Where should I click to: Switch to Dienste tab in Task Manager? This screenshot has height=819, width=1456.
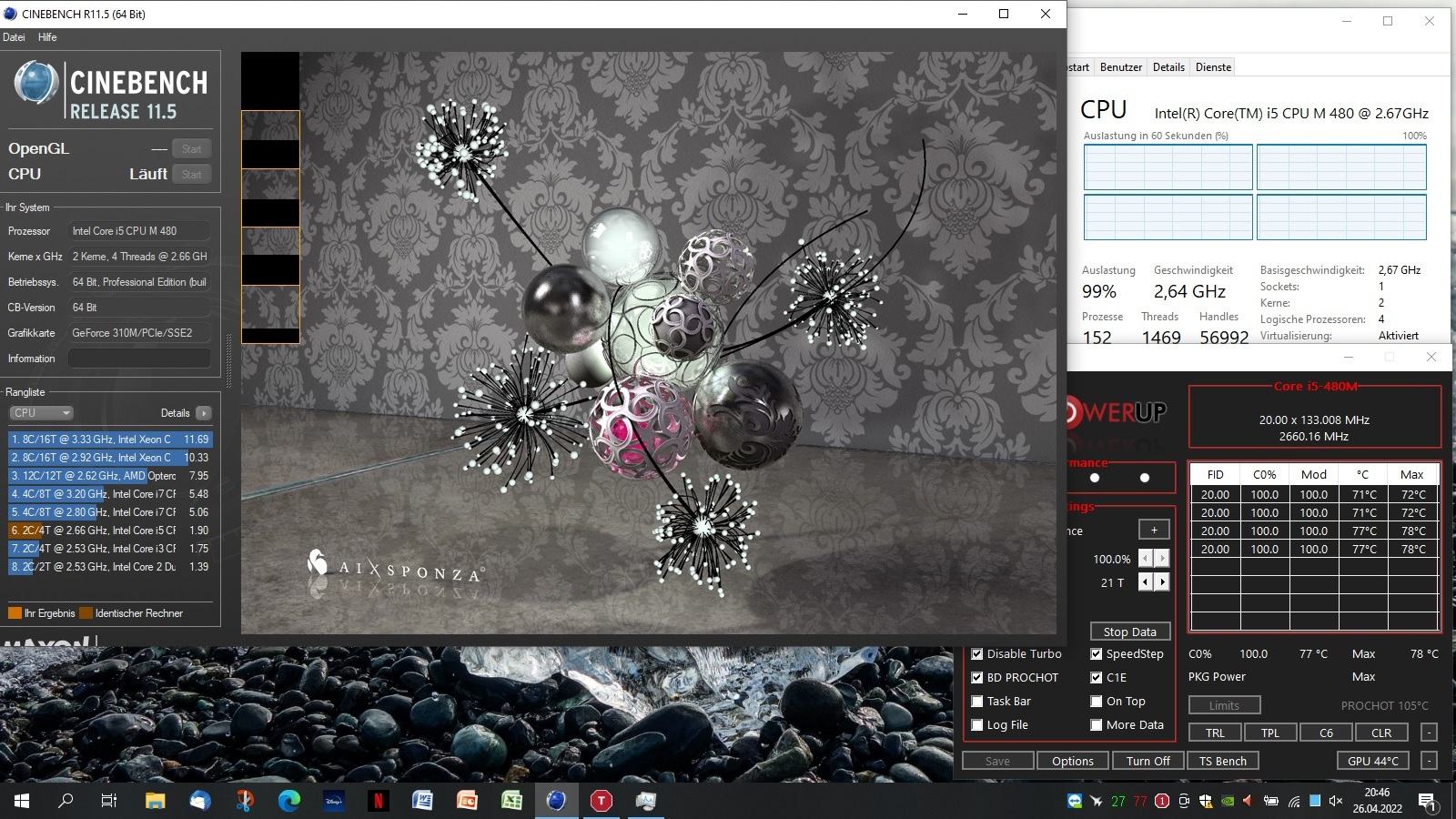tap(1213, 67)
